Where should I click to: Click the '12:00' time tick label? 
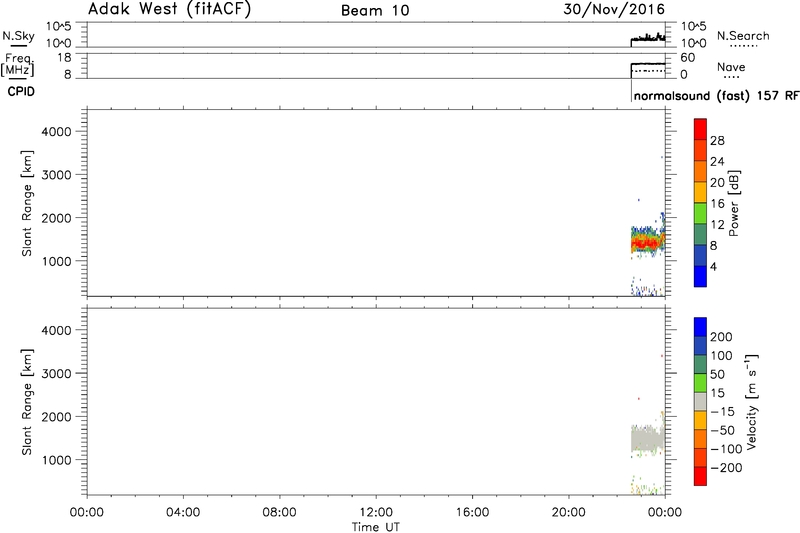tap(376, 512)
